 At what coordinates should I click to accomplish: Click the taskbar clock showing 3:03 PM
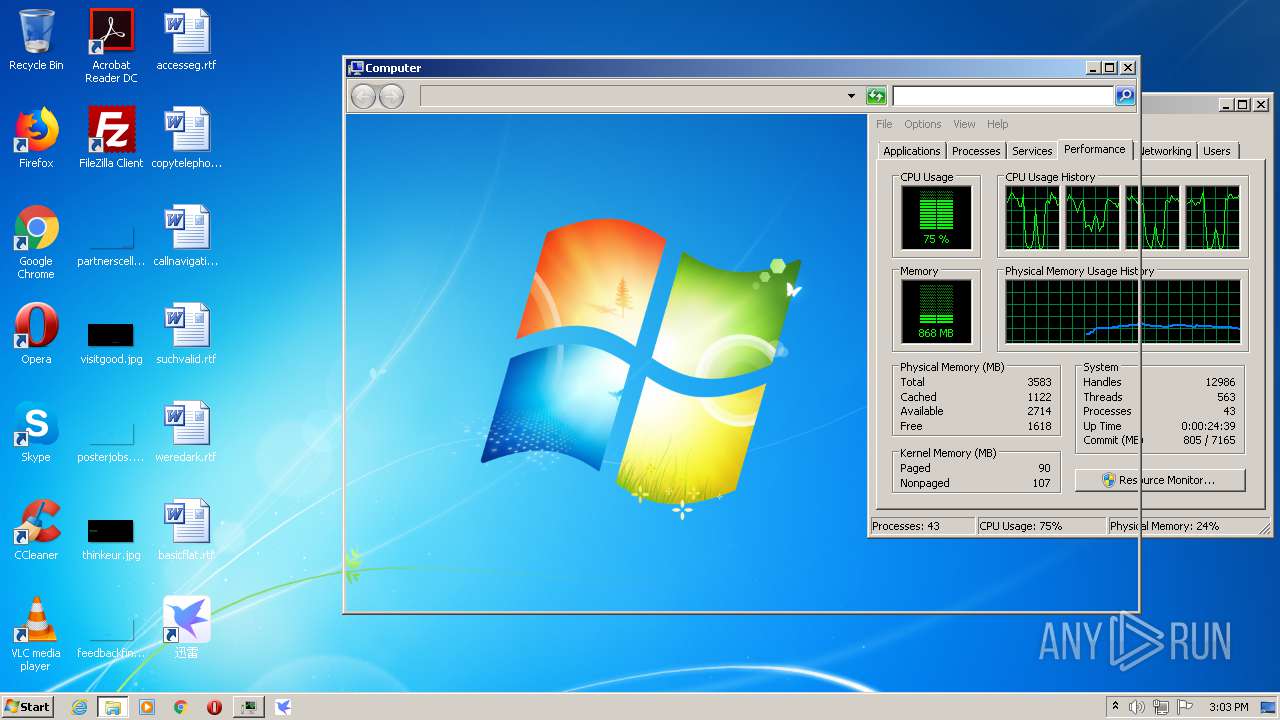click(x=1228, y=707)
